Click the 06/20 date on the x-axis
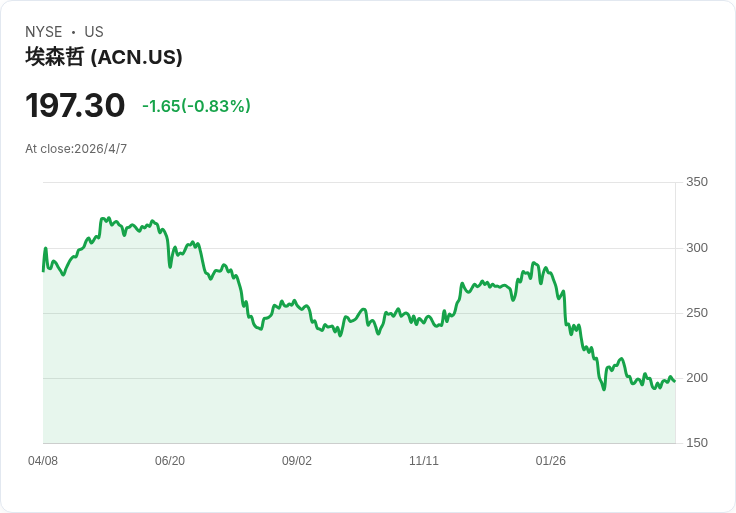This screenshot has width=736, height=513. 170,461
